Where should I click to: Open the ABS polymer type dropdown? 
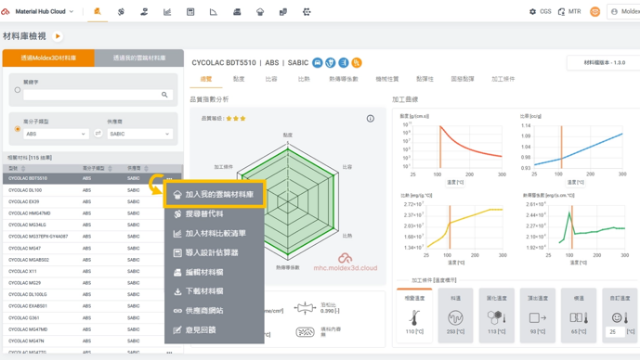coord(56,134)
